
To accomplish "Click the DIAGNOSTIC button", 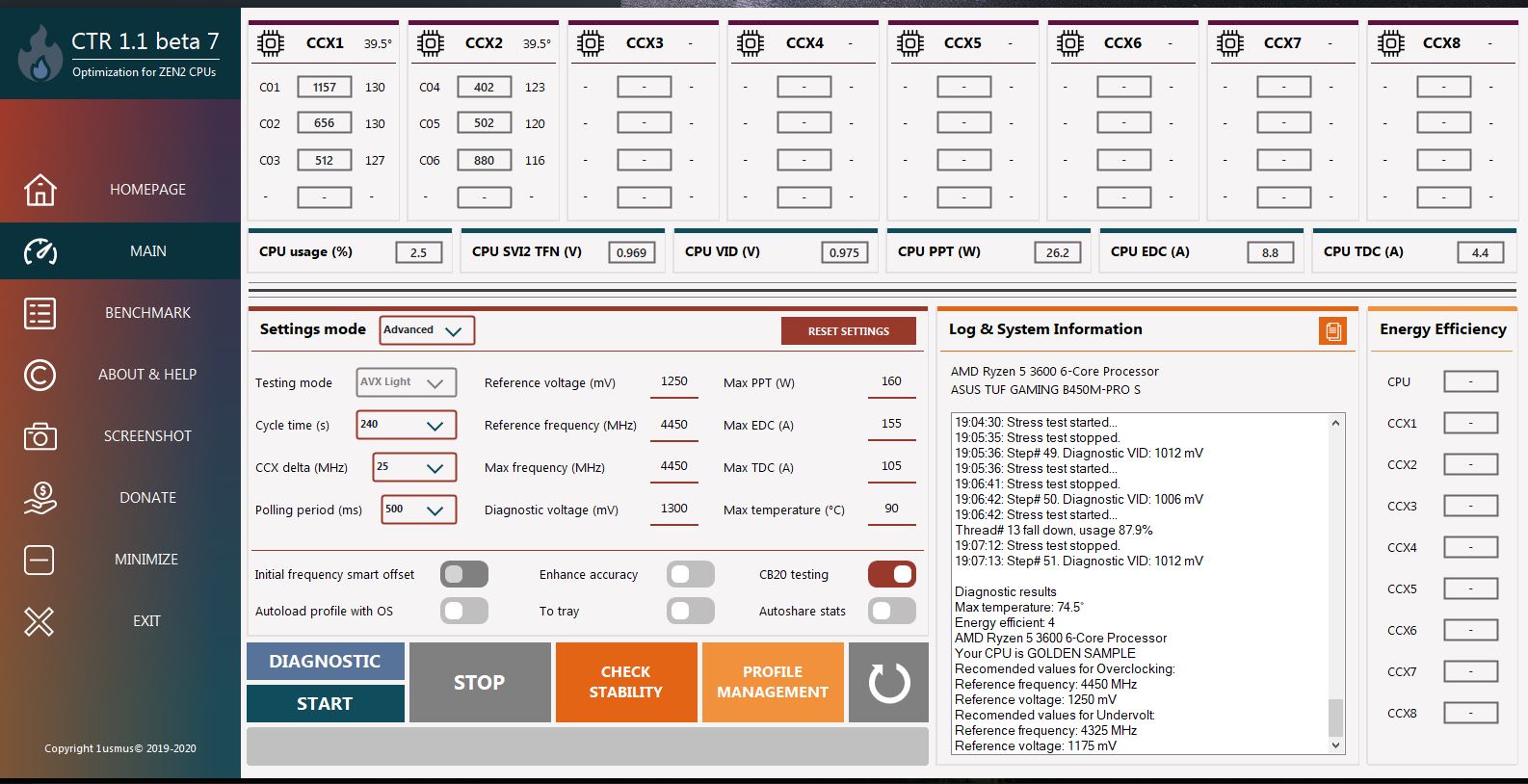I will [326, 662].
